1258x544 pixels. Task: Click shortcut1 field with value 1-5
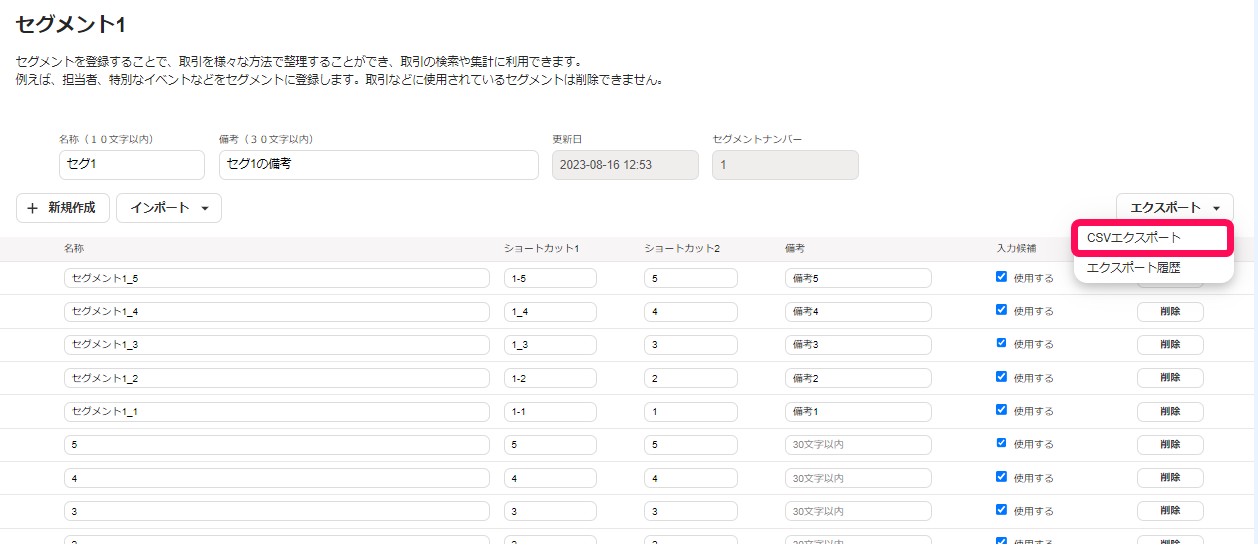point(550,278)
